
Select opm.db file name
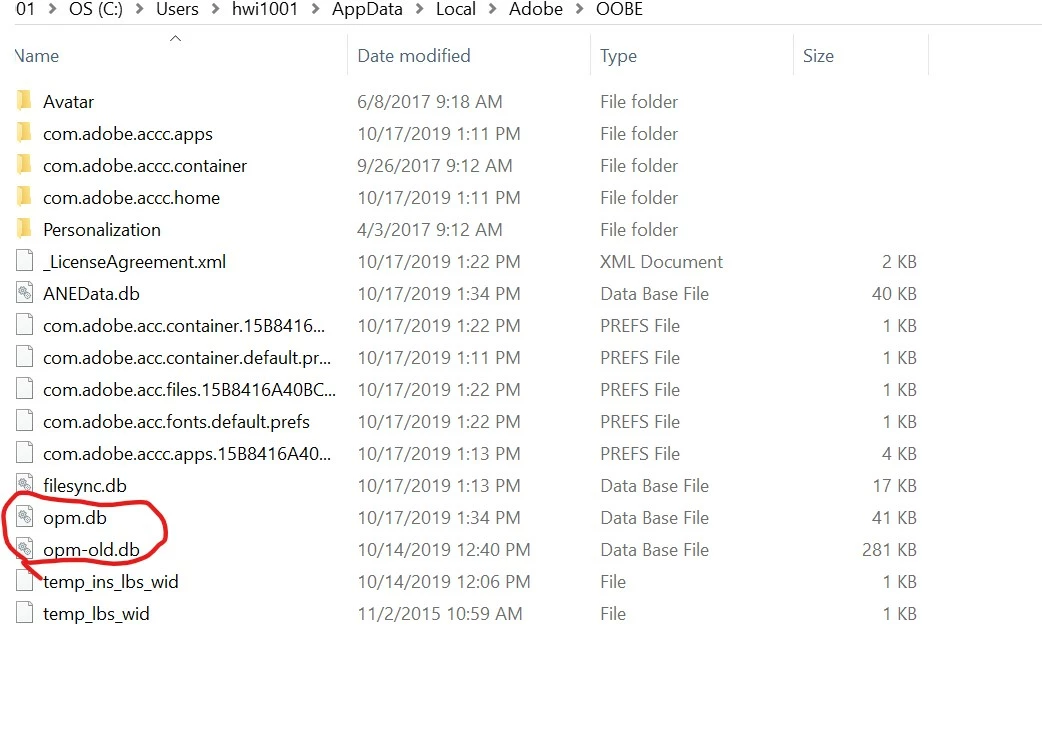[x=74, y=518]
